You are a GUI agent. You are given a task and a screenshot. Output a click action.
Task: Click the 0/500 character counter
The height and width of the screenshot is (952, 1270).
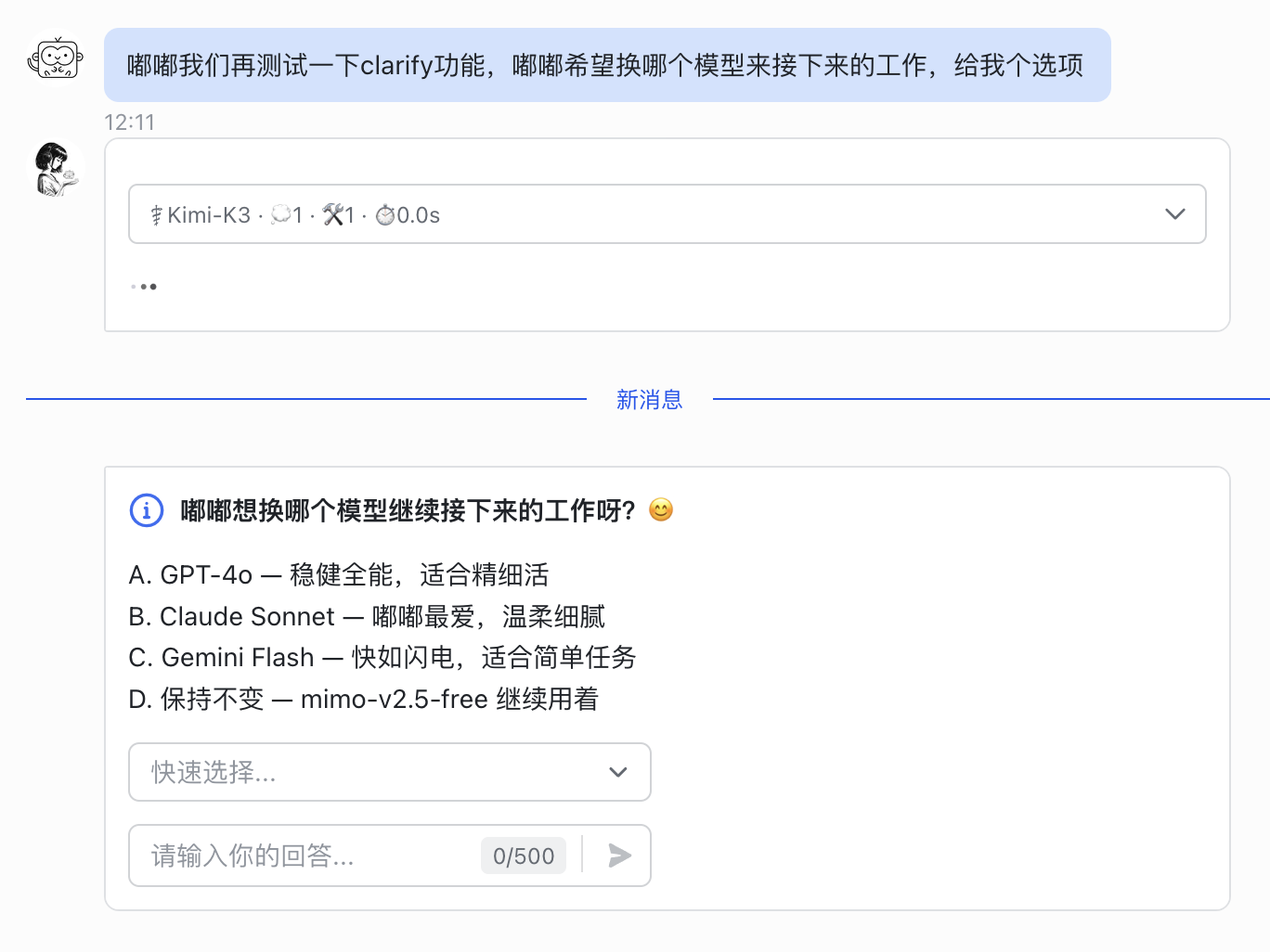(524, 856)
